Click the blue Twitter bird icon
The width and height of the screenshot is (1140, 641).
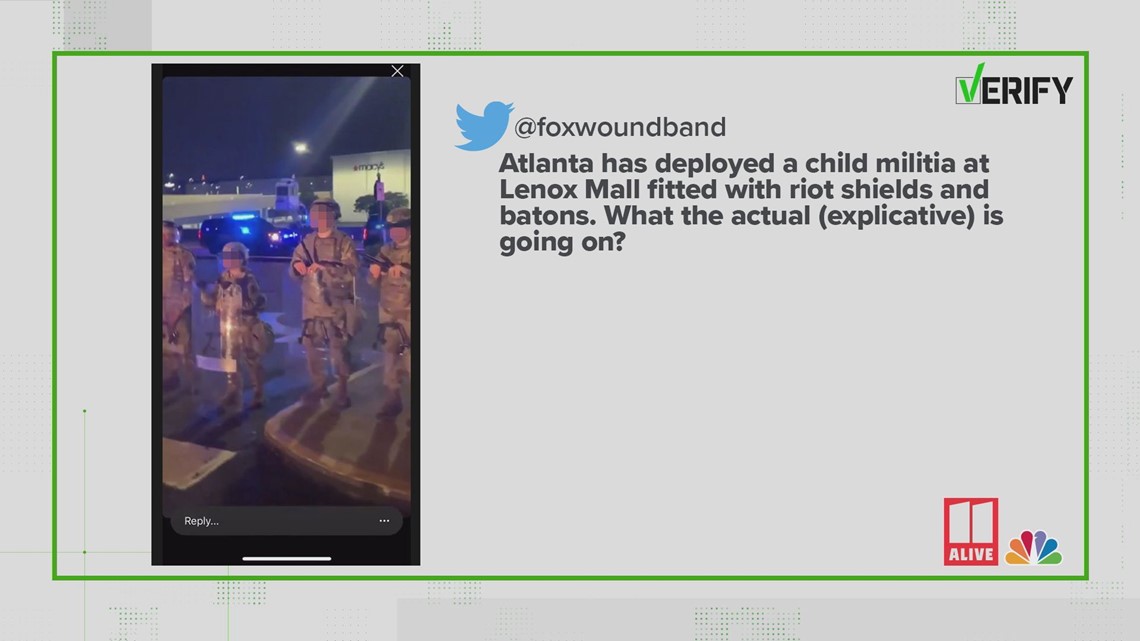tap(483, 125)
